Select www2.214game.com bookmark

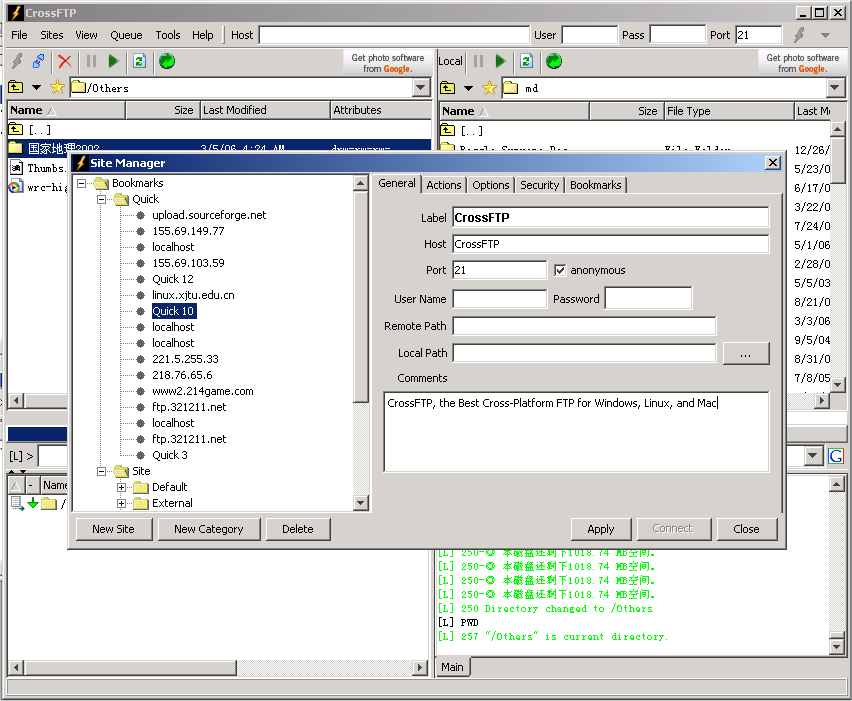tap(203, 391)
